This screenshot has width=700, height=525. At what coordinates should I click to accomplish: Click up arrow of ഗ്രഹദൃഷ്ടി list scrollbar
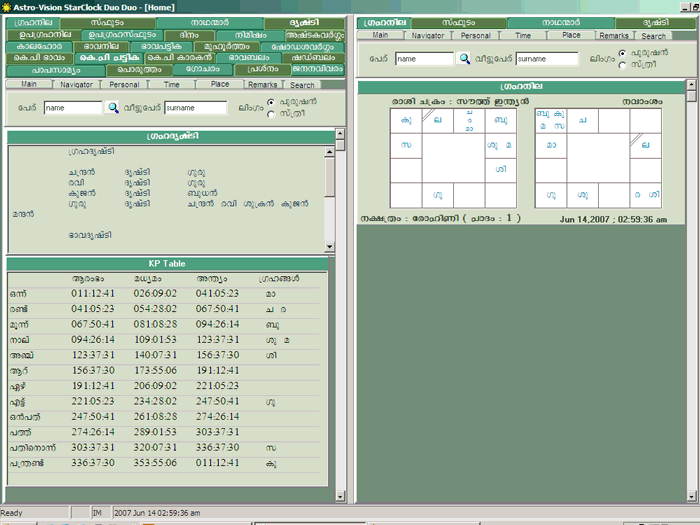coord(329,152)
